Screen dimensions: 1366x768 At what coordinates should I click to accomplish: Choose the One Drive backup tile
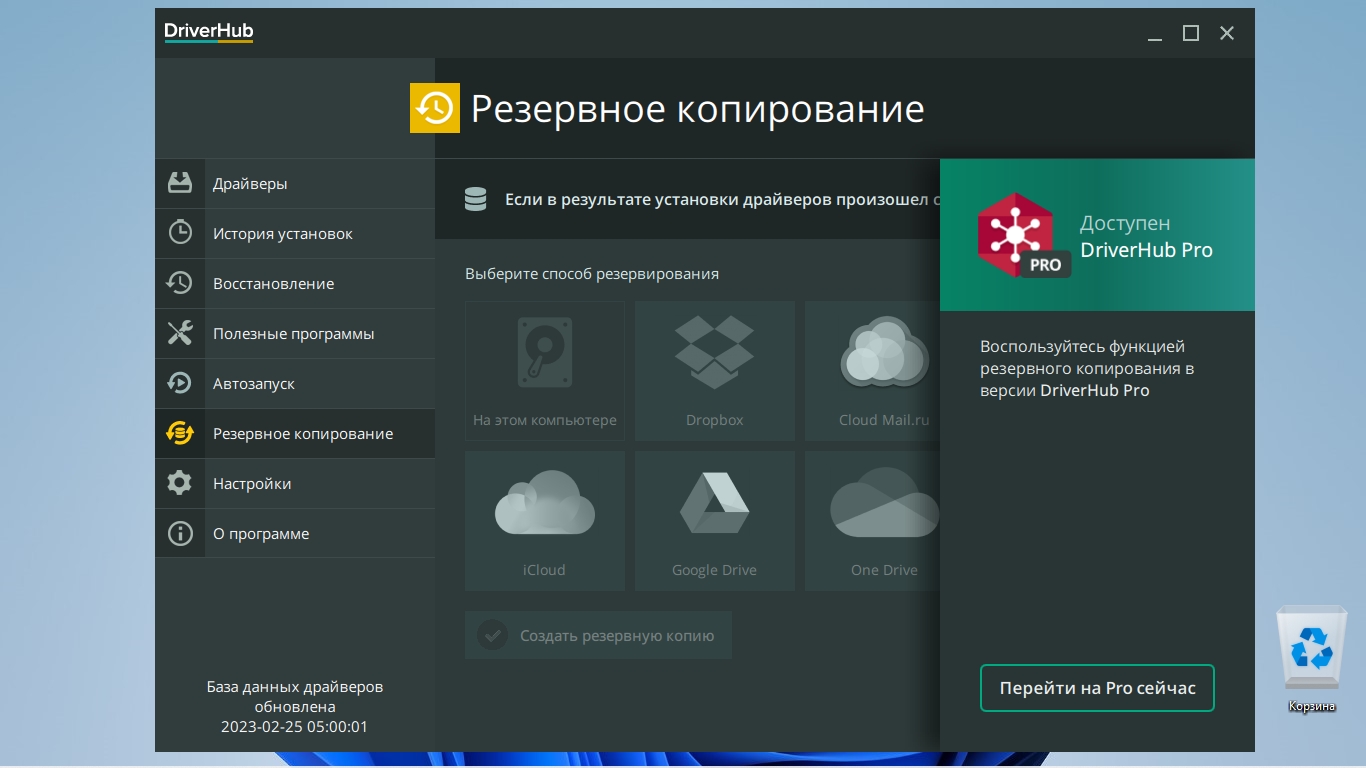point(873,521)
